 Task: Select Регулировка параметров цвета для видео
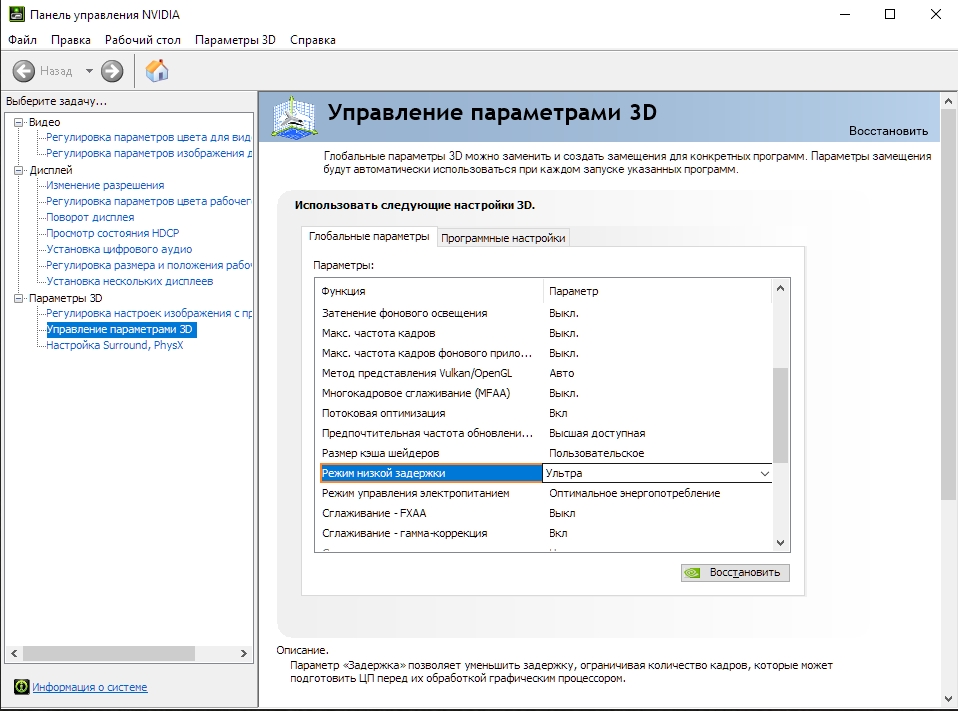pos(148,137)
